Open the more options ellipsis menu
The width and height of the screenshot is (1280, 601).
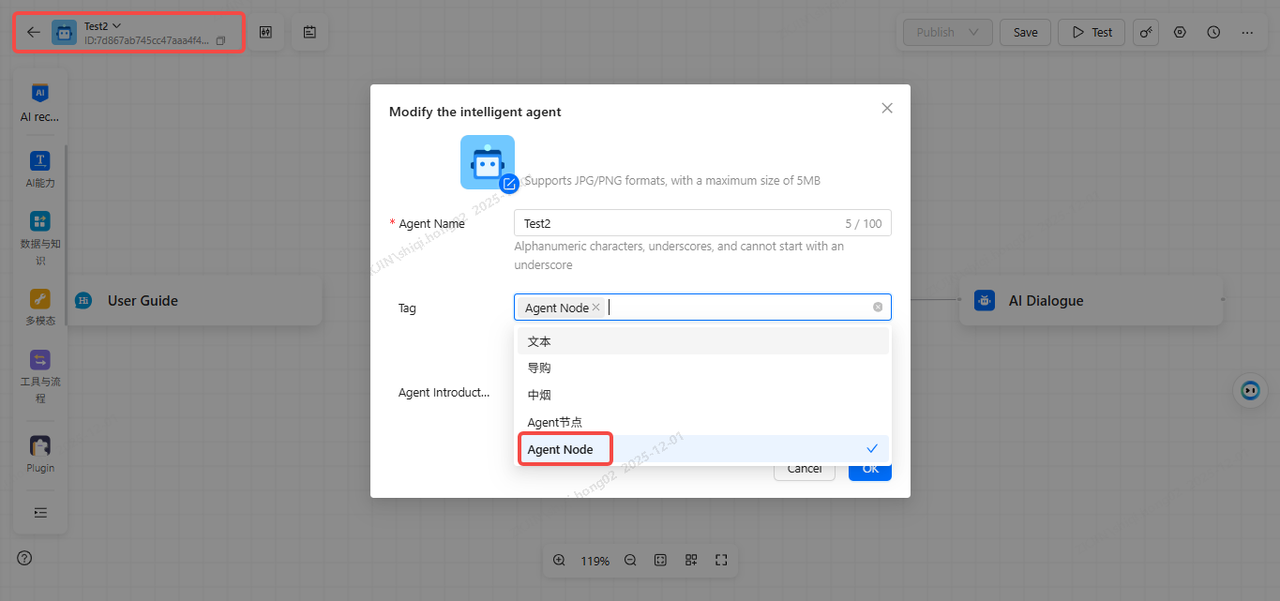pos(1247,32)
